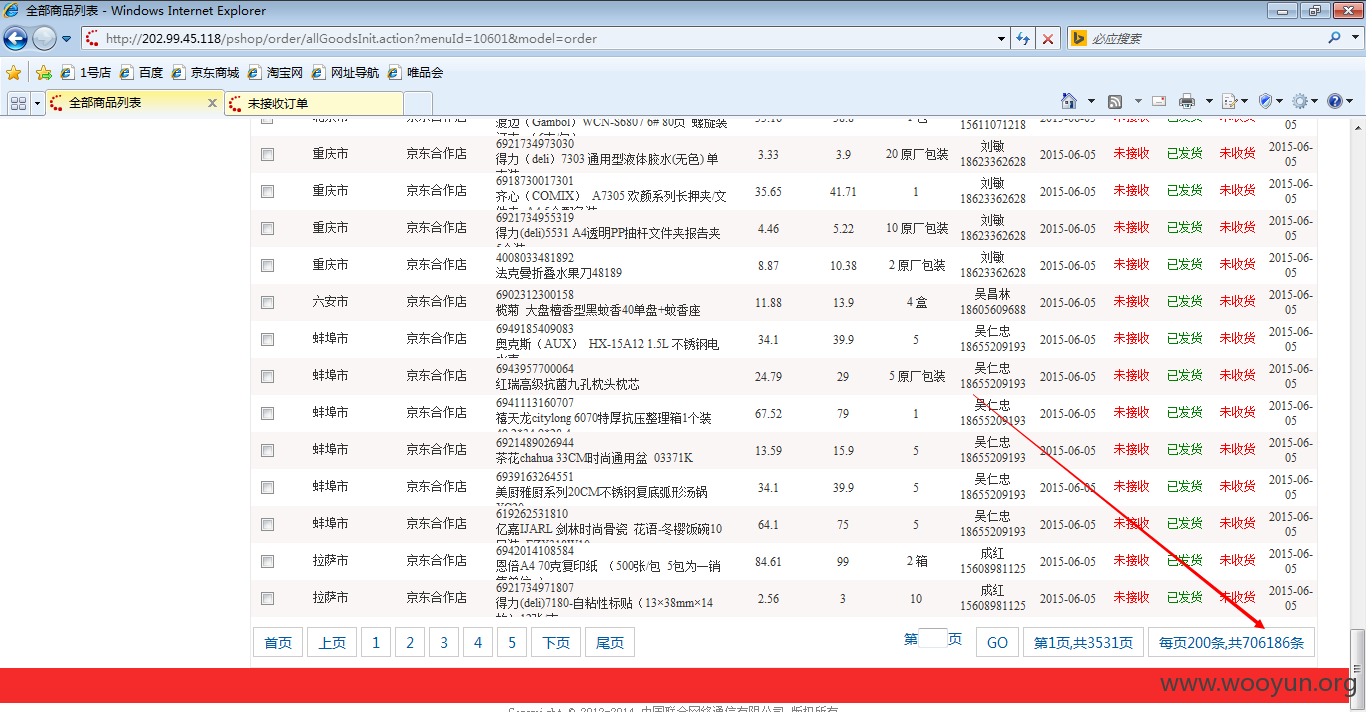Tick checkbox for 红瑞高级抗菌九孔枕头 row
The image size is (1366, 712).
pyautogui.click(x=267, y=376)
